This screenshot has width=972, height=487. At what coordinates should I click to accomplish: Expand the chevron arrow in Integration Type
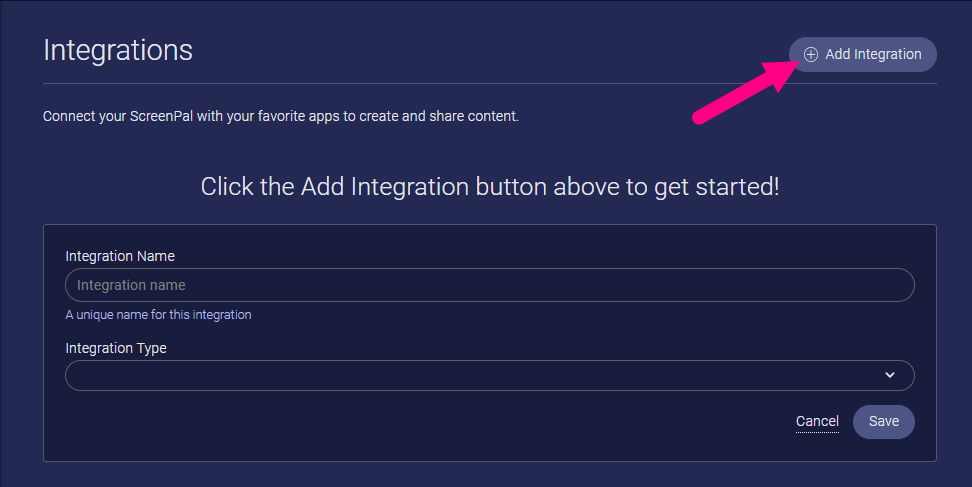tap(890, 375)
